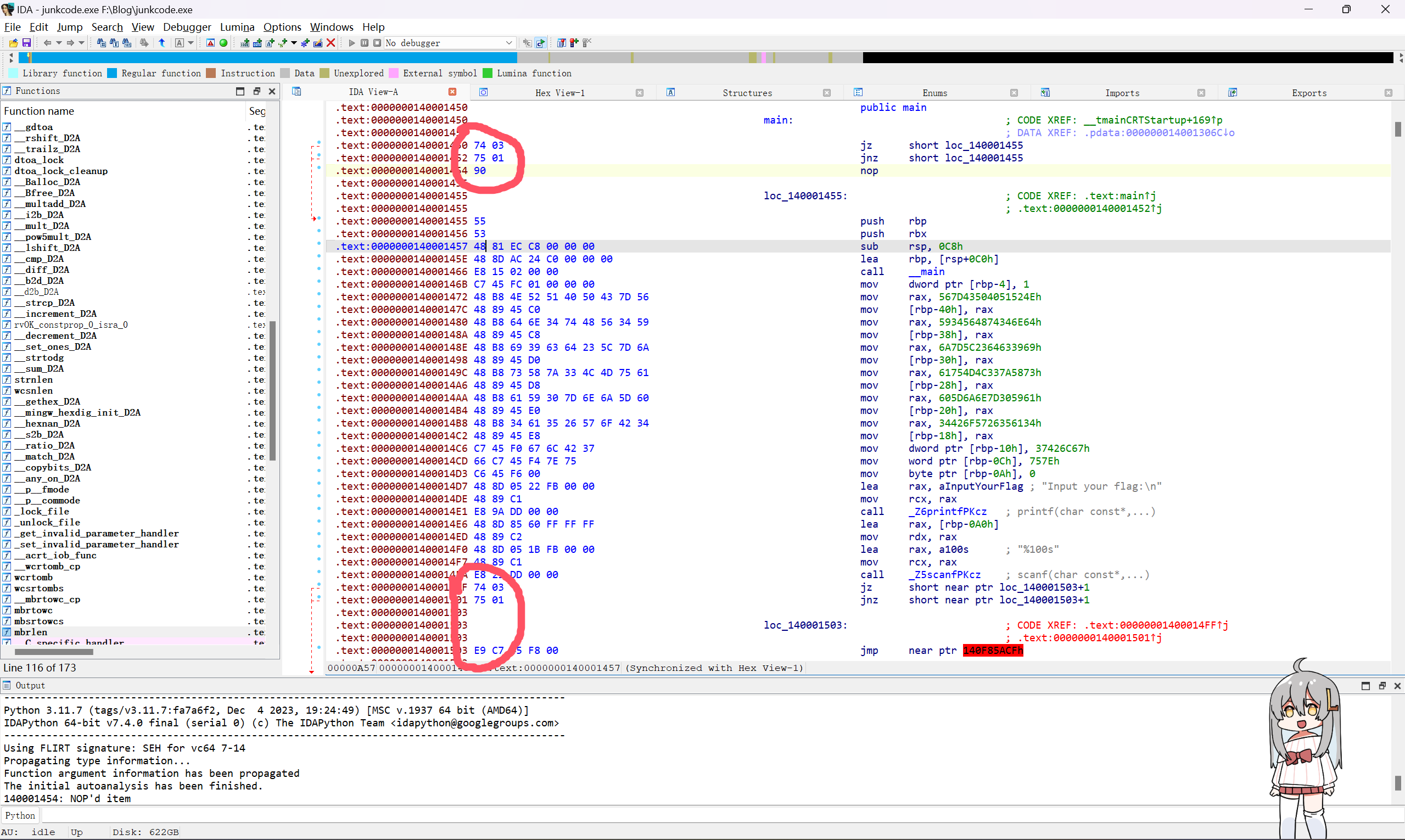Click the boxed letter A toolbar icon

point(180,43)
